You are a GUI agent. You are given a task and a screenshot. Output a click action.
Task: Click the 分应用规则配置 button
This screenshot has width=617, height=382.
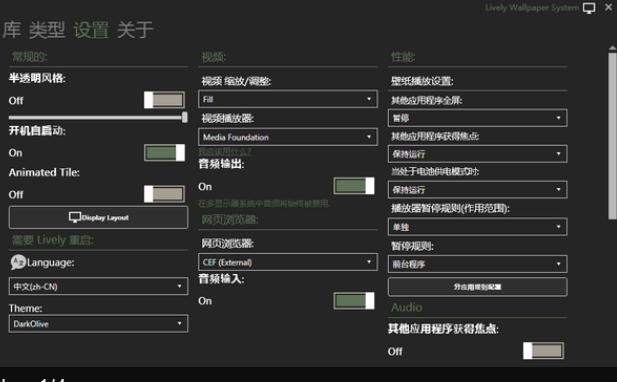pyautogui.click(x=477, y=287)
